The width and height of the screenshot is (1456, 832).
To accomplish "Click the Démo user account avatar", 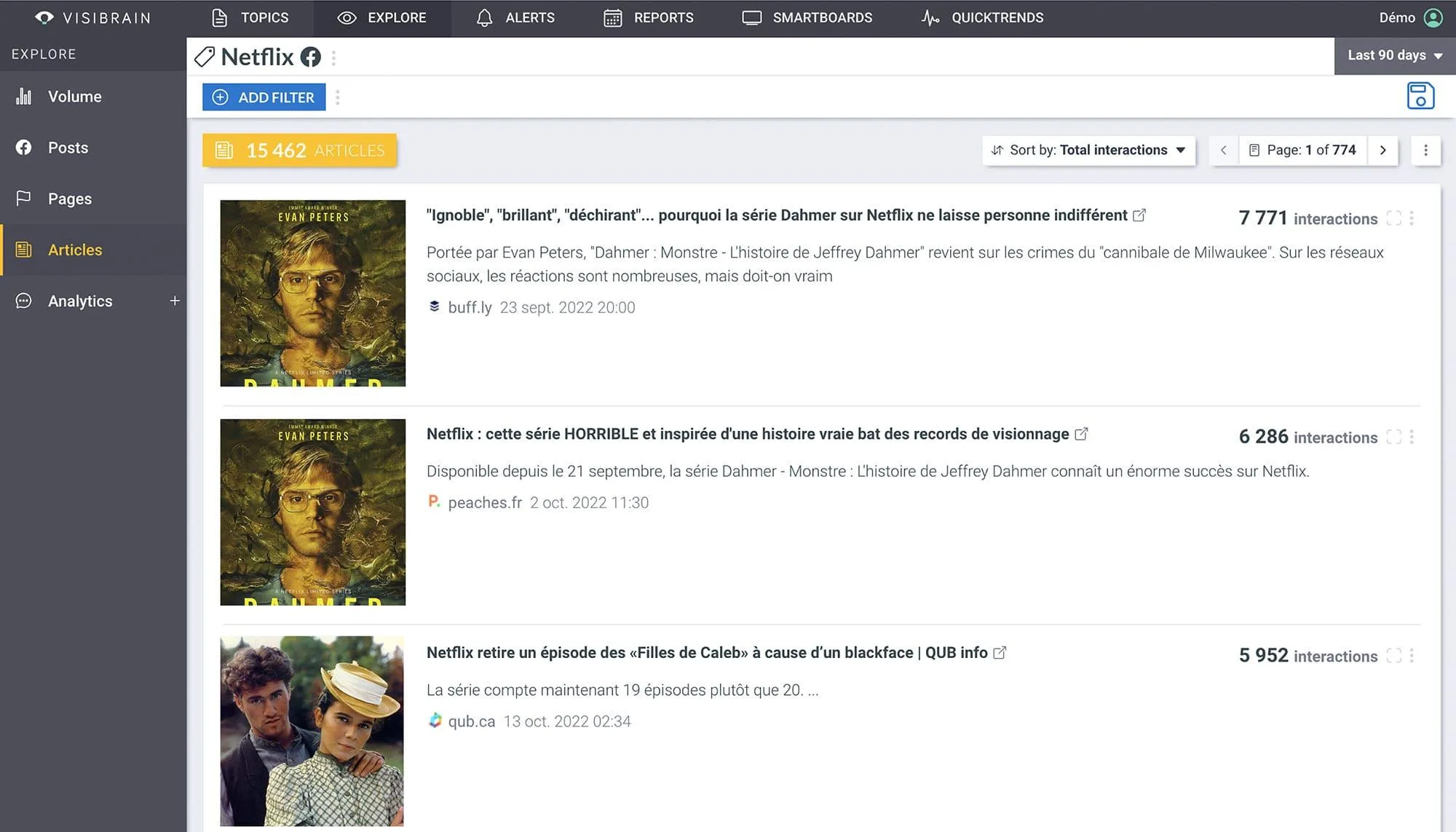I will click(x=1433, y=17).
